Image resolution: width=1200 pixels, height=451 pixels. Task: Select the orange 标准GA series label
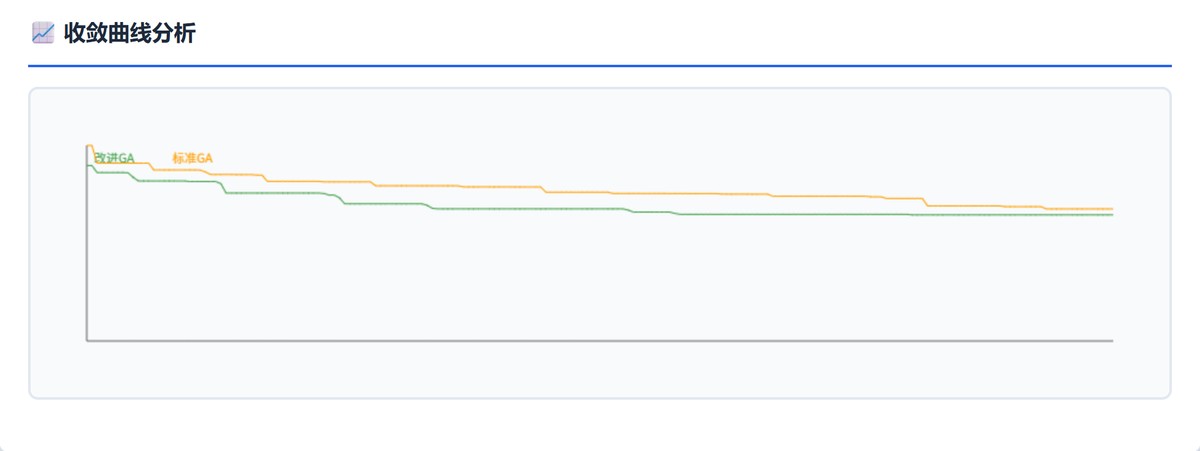pyautogui.click(x=192, y=158)
